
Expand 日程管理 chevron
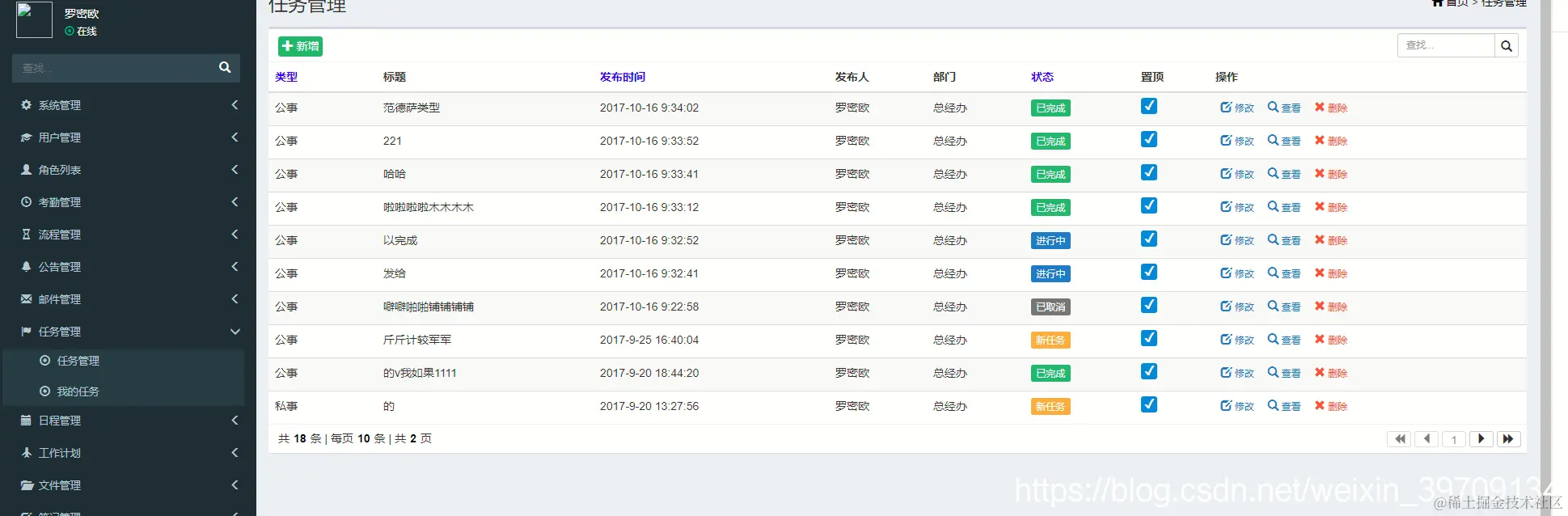pyautogui.click(x=235, y=420)
